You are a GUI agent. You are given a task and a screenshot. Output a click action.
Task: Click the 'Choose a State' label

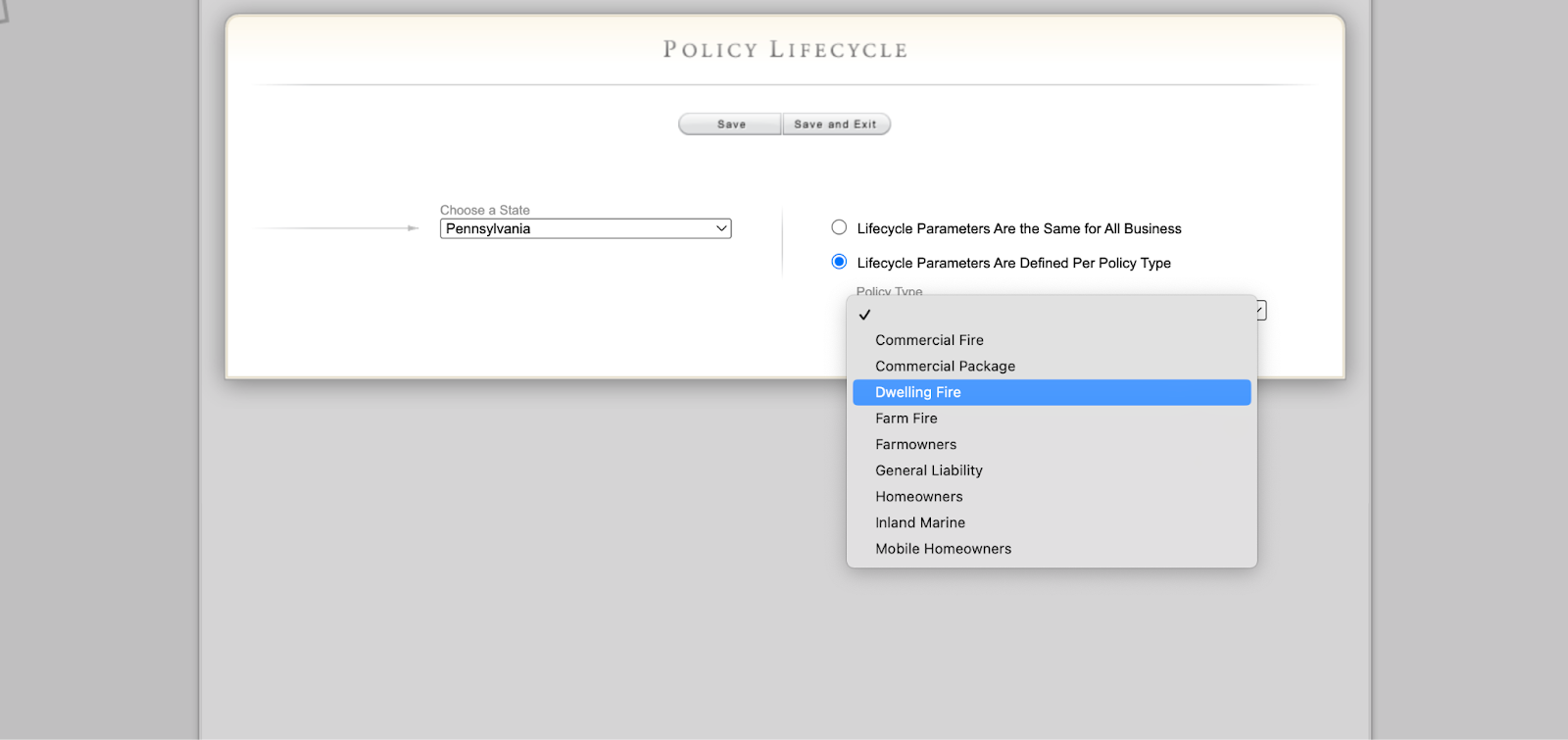pos(485,210)
